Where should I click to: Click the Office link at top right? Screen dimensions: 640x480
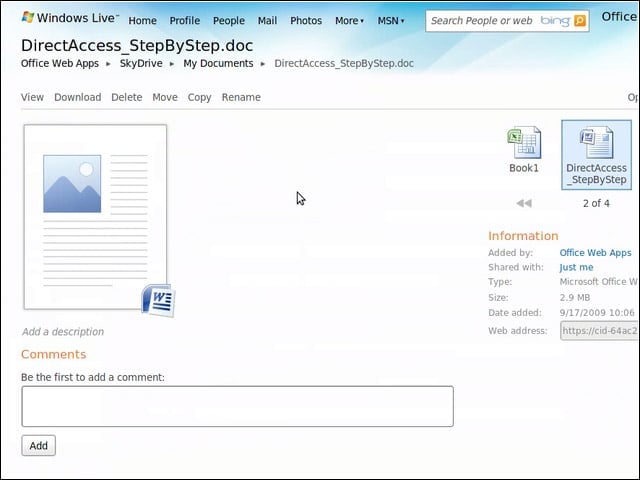pyautogui.click(x=619, y=17)
